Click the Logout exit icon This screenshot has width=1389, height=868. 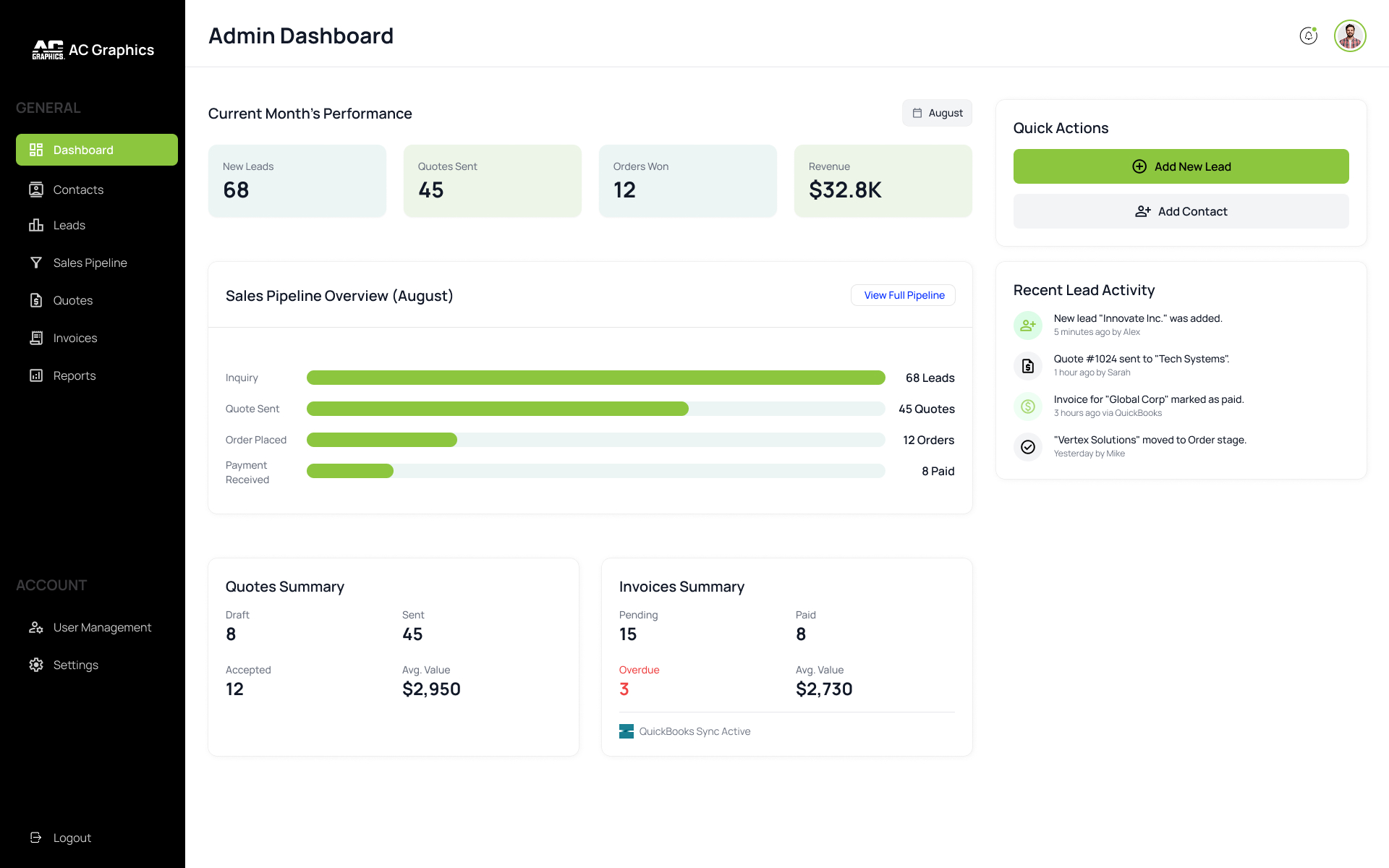tap(36, 838)
